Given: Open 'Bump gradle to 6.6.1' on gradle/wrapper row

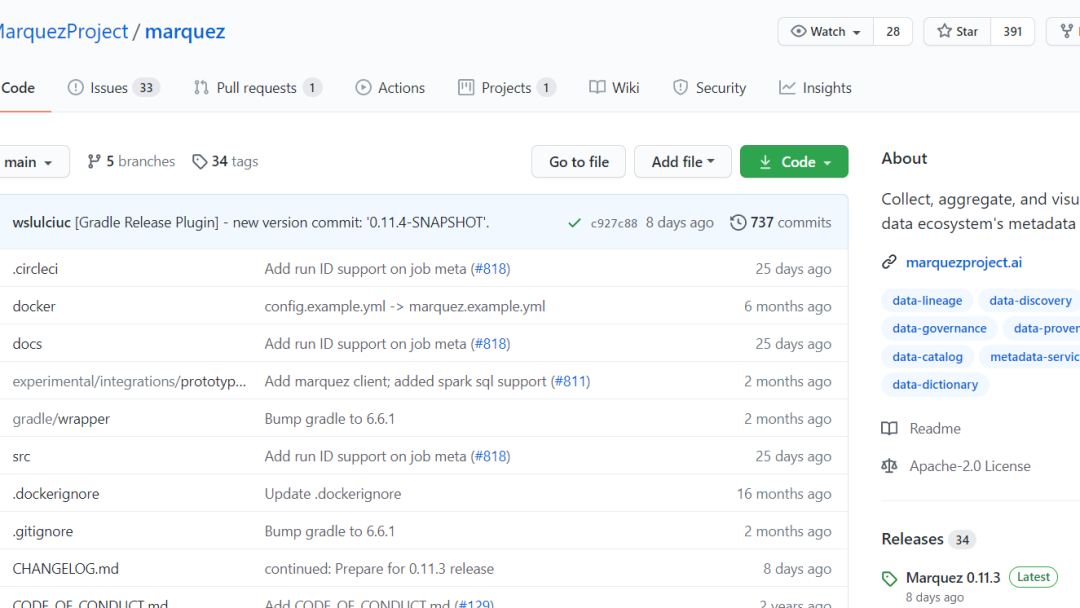Looking at the screenshot, I should 330,419.
